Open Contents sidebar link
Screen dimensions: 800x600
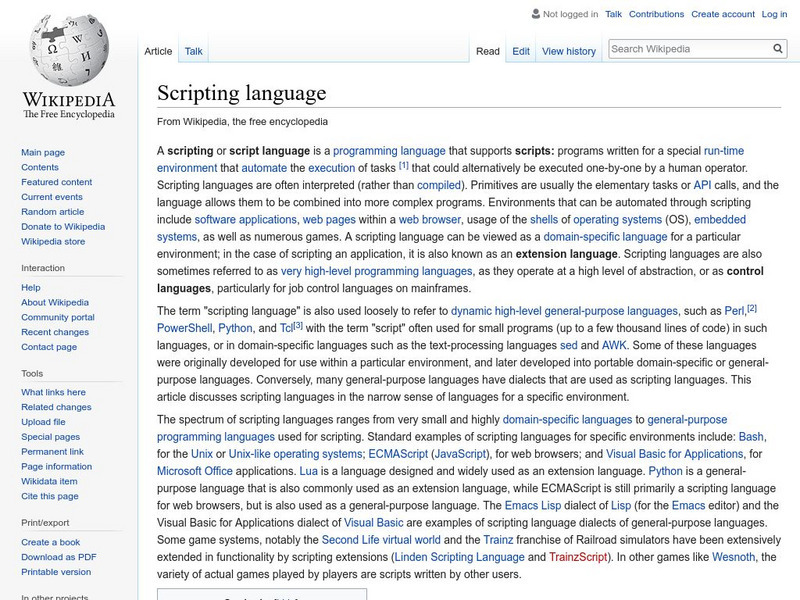[x=40, y=167]
